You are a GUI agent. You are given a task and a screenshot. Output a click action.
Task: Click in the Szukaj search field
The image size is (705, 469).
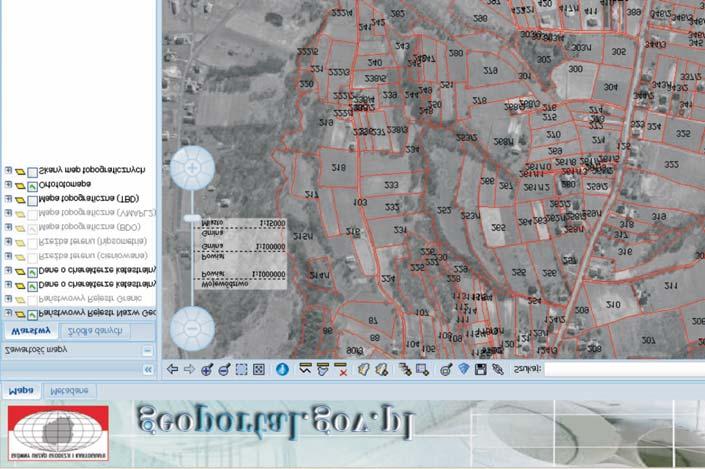pos(625,370)
